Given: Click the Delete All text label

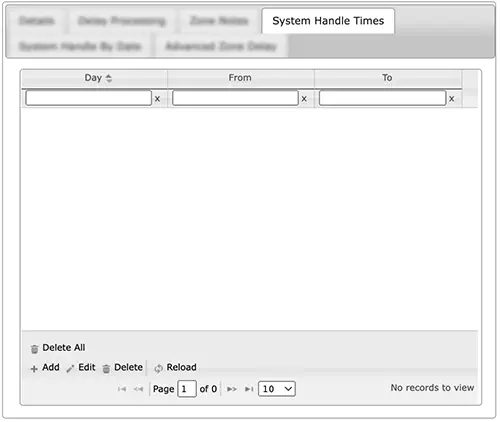Looking at the screenshot, I should [64, 348].
